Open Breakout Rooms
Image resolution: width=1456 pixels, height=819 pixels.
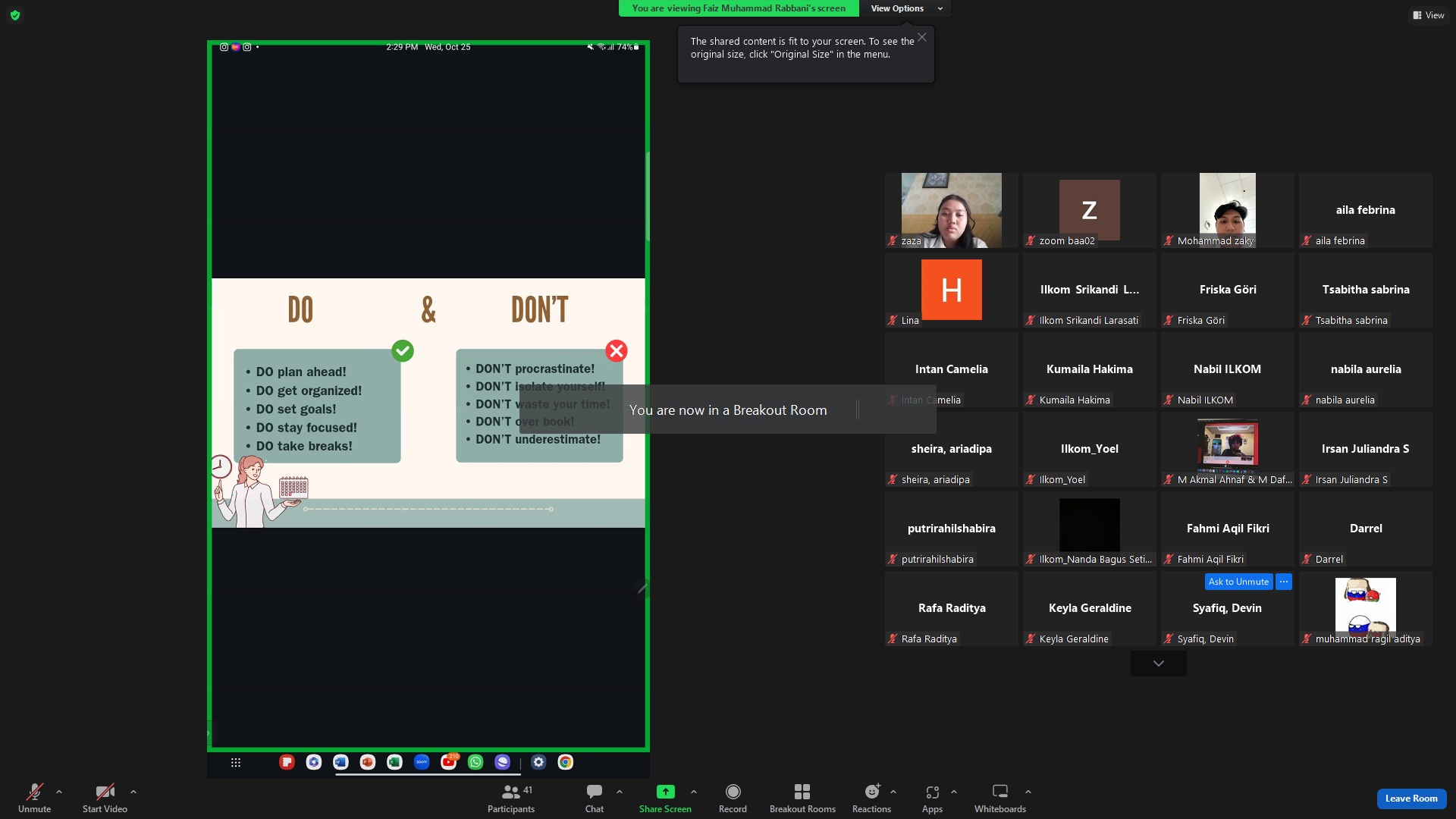pyautogui.click(x=802, y=798)
